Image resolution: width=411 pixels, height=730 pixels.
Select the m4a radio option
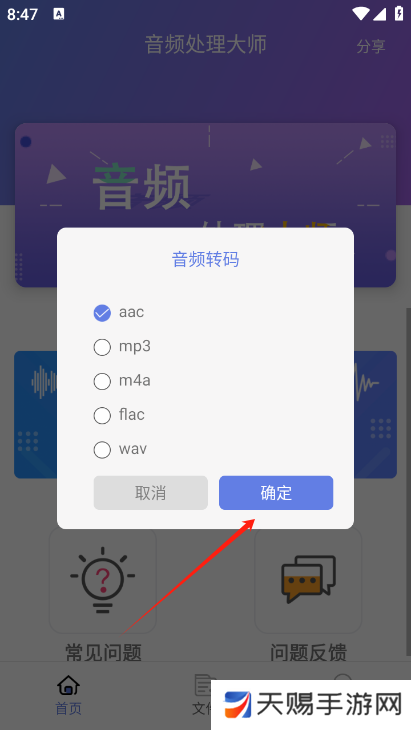[102, 381]
